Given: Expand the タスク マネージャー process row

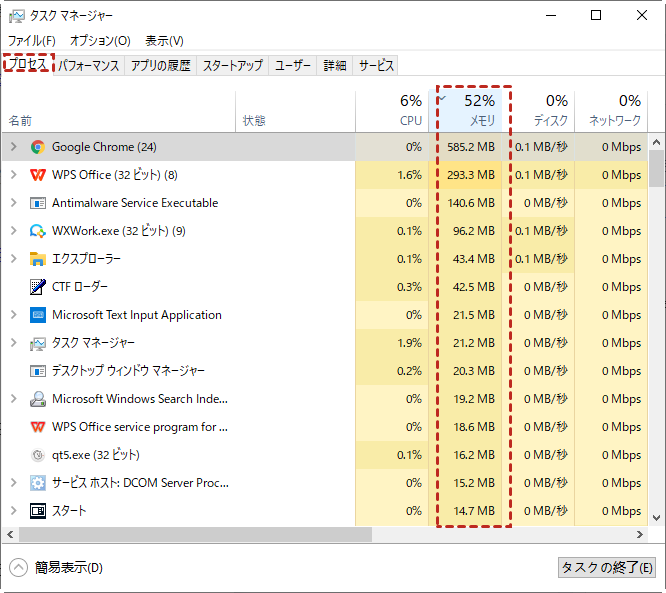Looking at the screenshot, I should point(14,343).
